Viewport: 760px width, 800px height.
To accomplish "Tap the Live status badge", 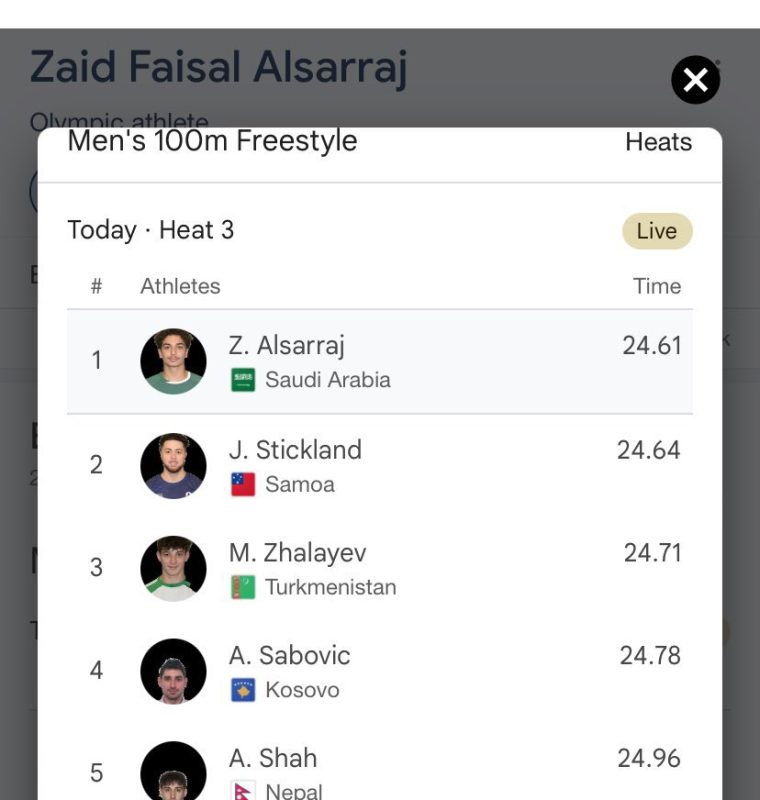I will (x=657, y=231).
